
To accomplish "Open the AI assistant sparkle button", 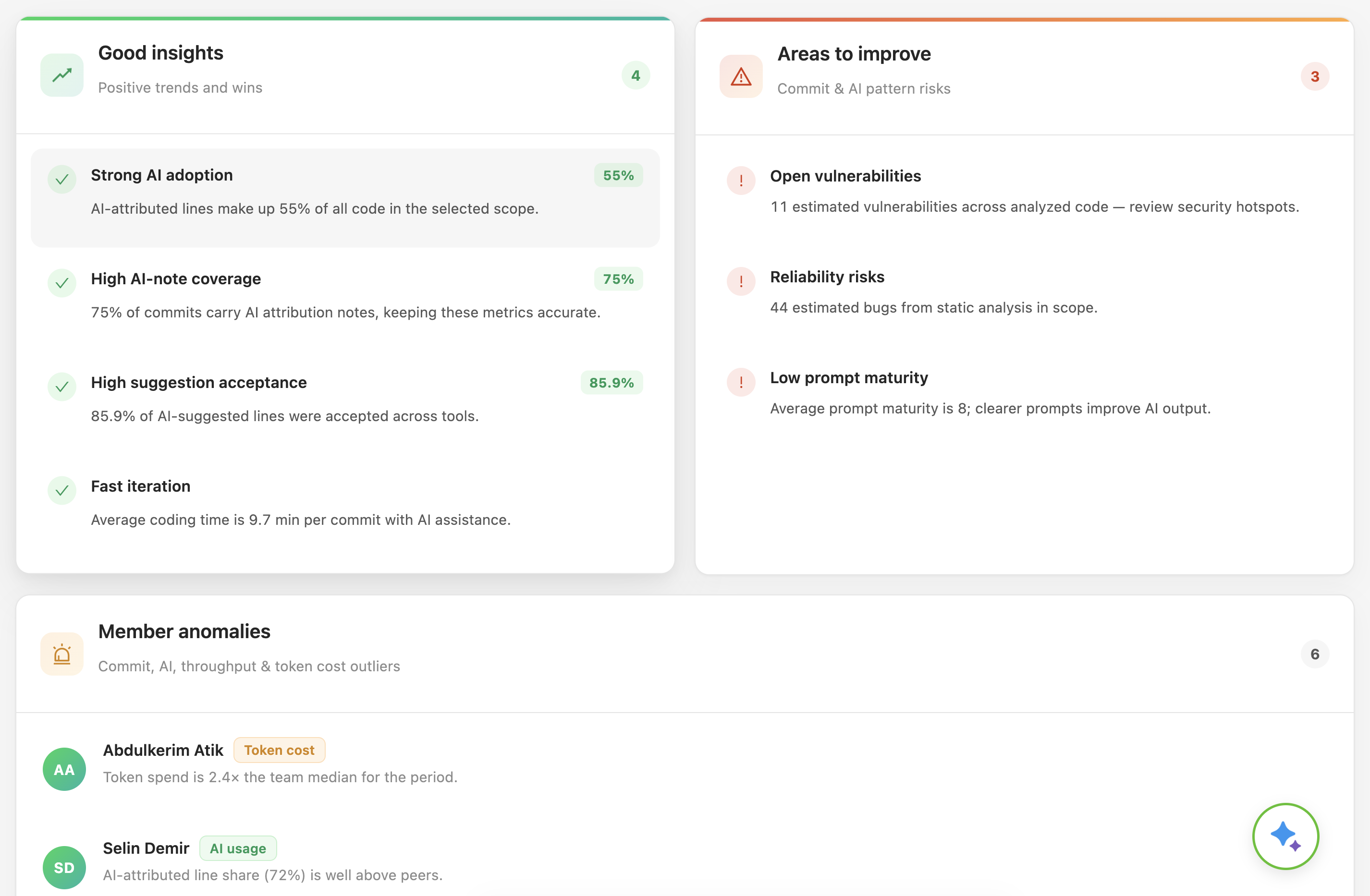I will [1285, 836].
